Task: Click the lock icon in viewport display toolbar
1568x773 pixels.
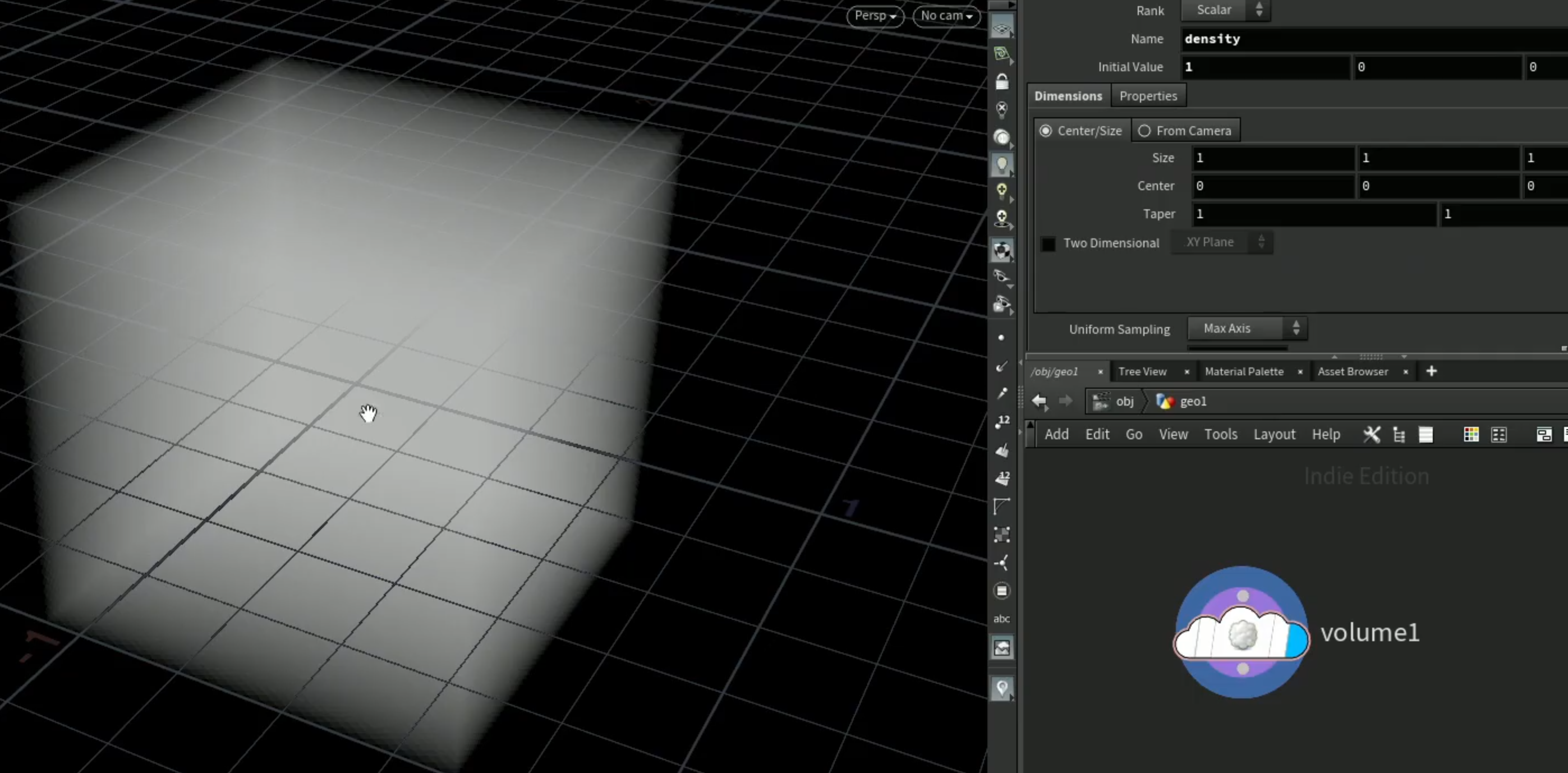Action: pyautogui.click(x=1002, y=81)
